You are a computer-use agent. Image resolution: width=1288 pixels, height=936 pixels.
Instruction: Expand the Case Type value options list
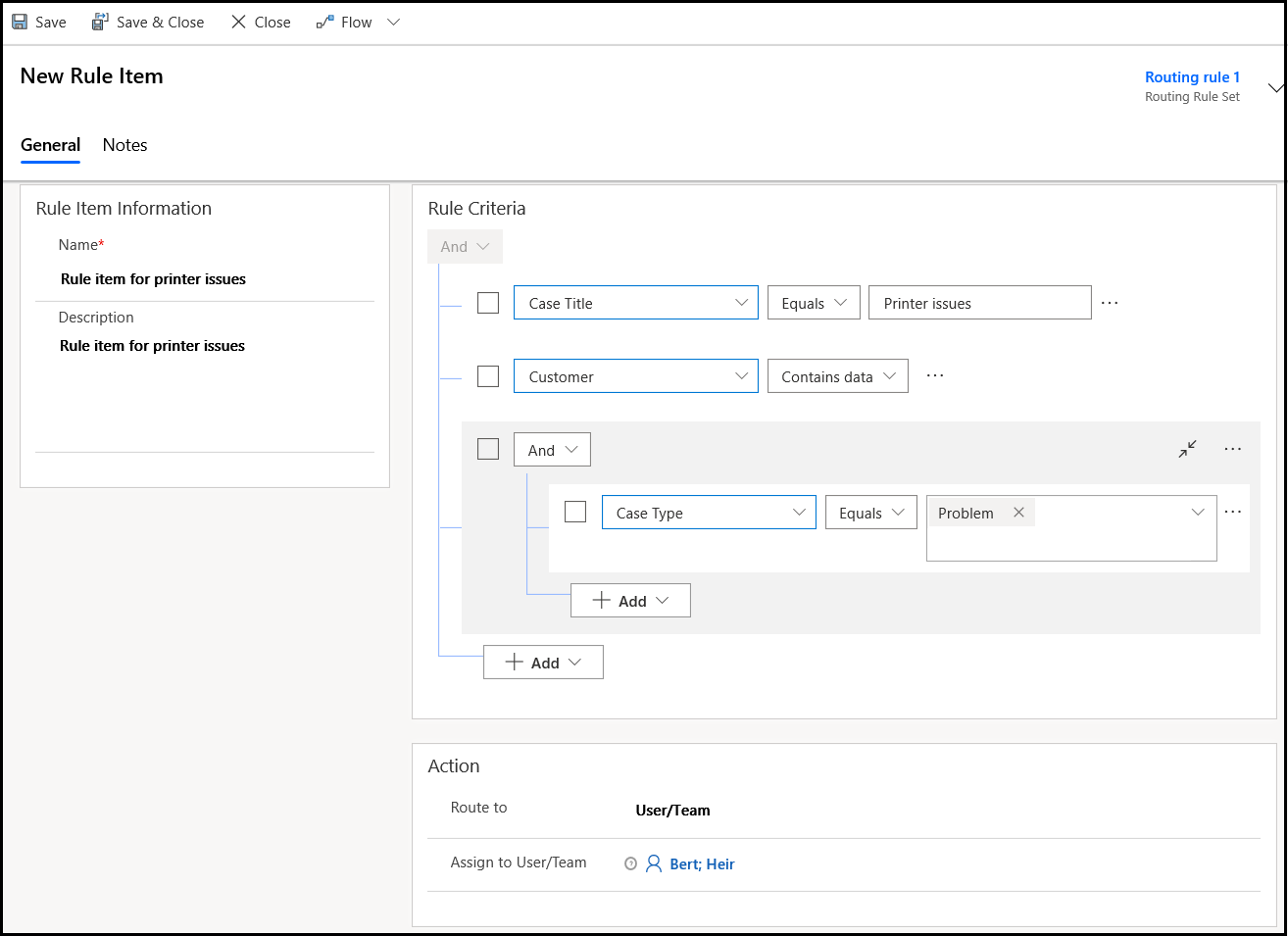1198,513
